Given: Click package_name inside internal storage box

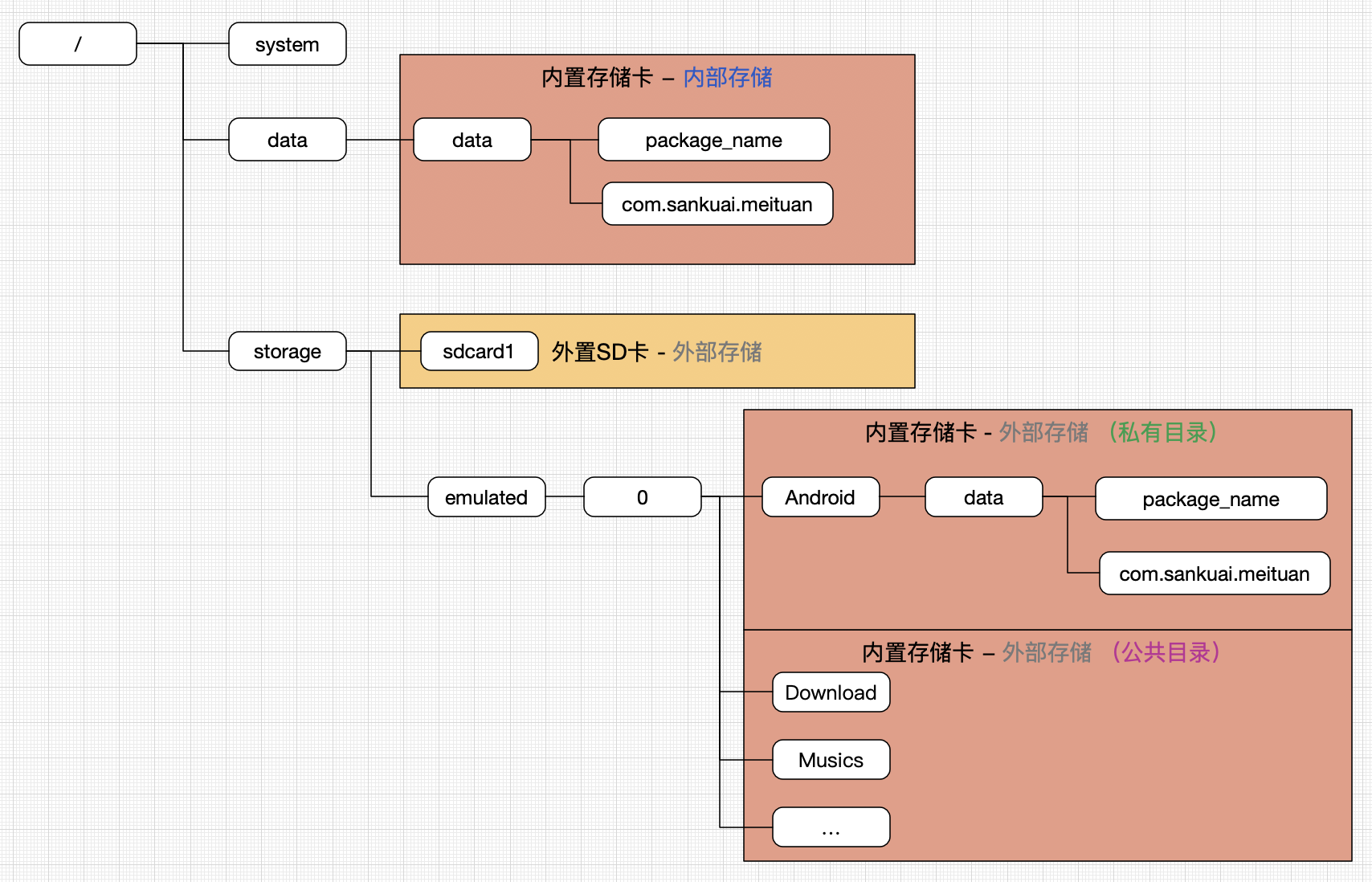Looking at the screenshot, I should coord(714,140).
